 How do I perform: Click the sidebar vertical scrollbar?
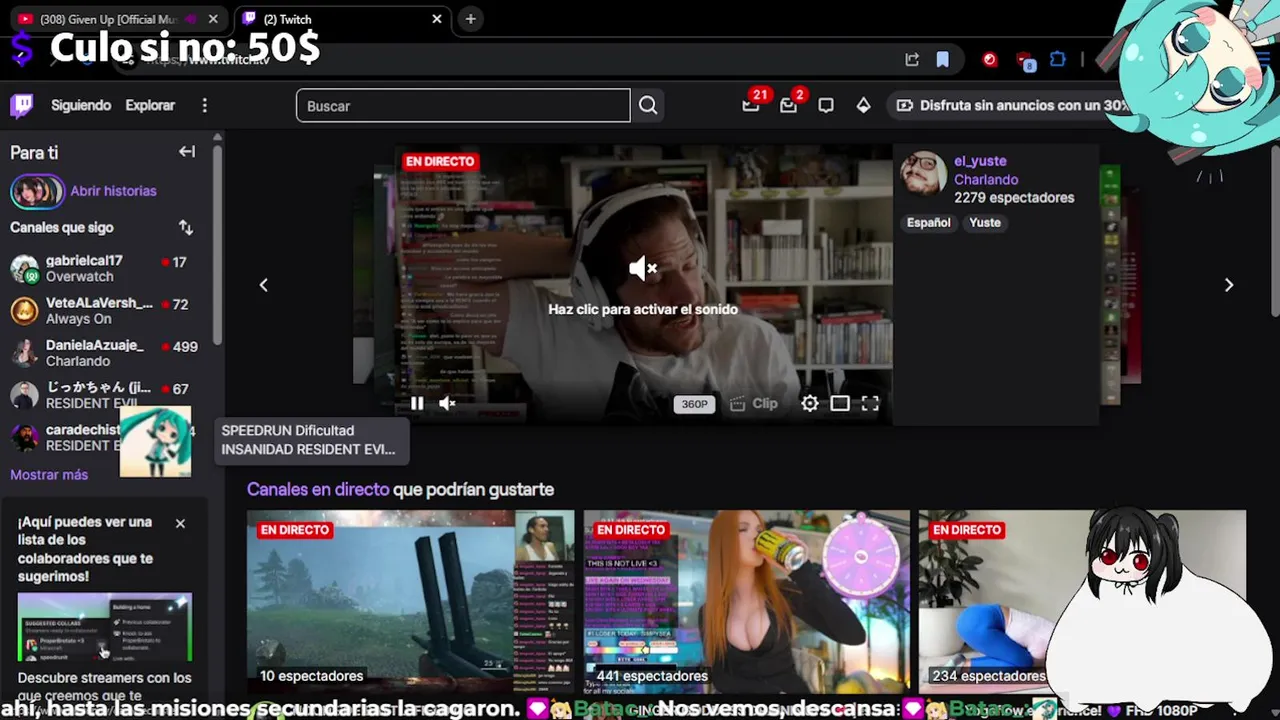pos(217,245)
